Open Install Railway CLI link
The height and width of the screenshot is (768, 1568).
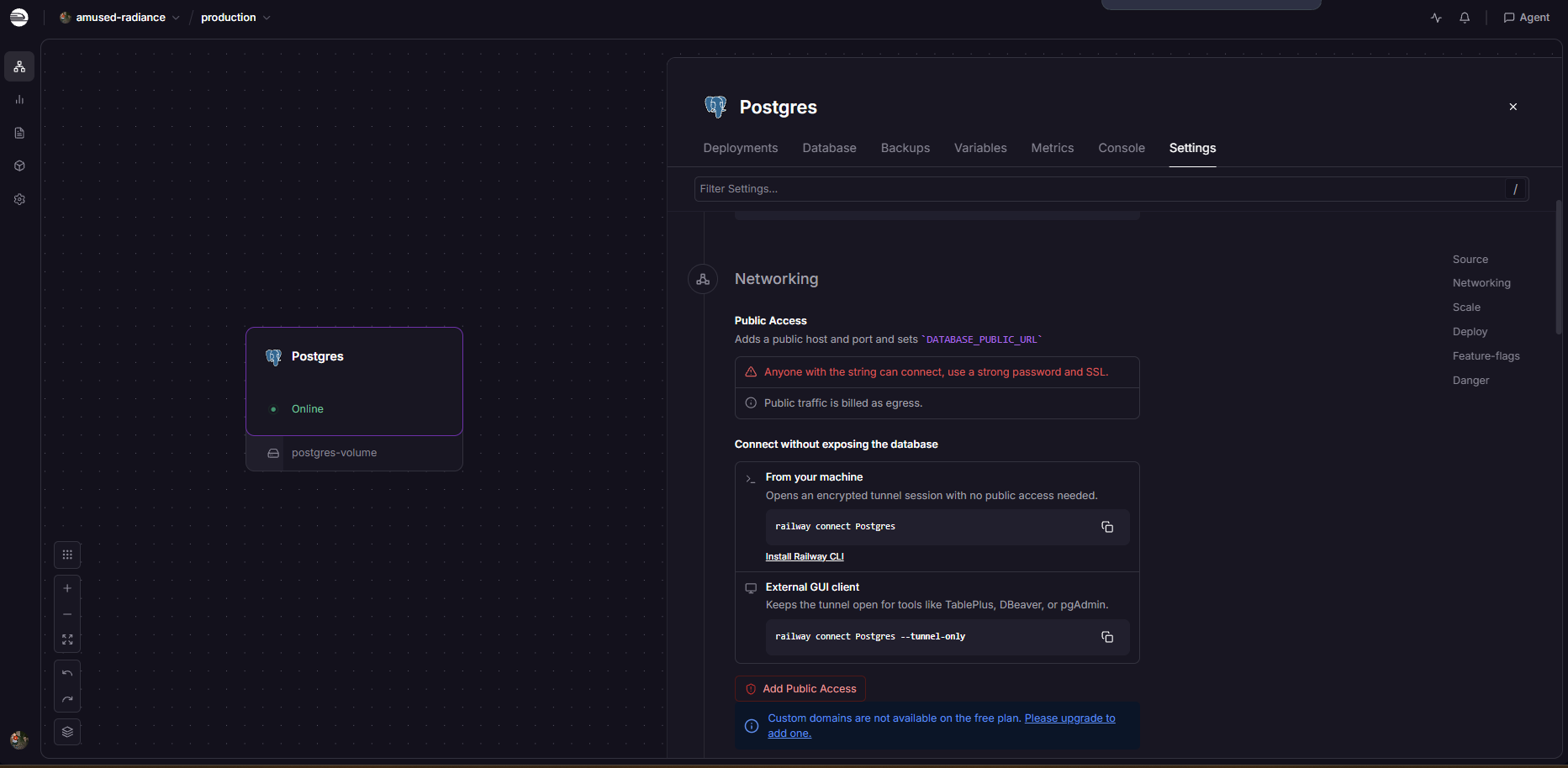805,556
